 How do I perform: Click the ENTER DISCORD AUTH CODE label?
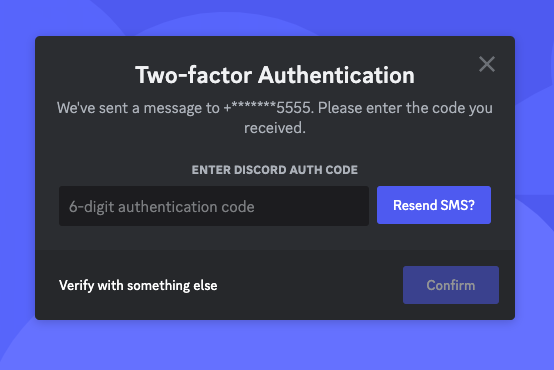click(275, 170)
